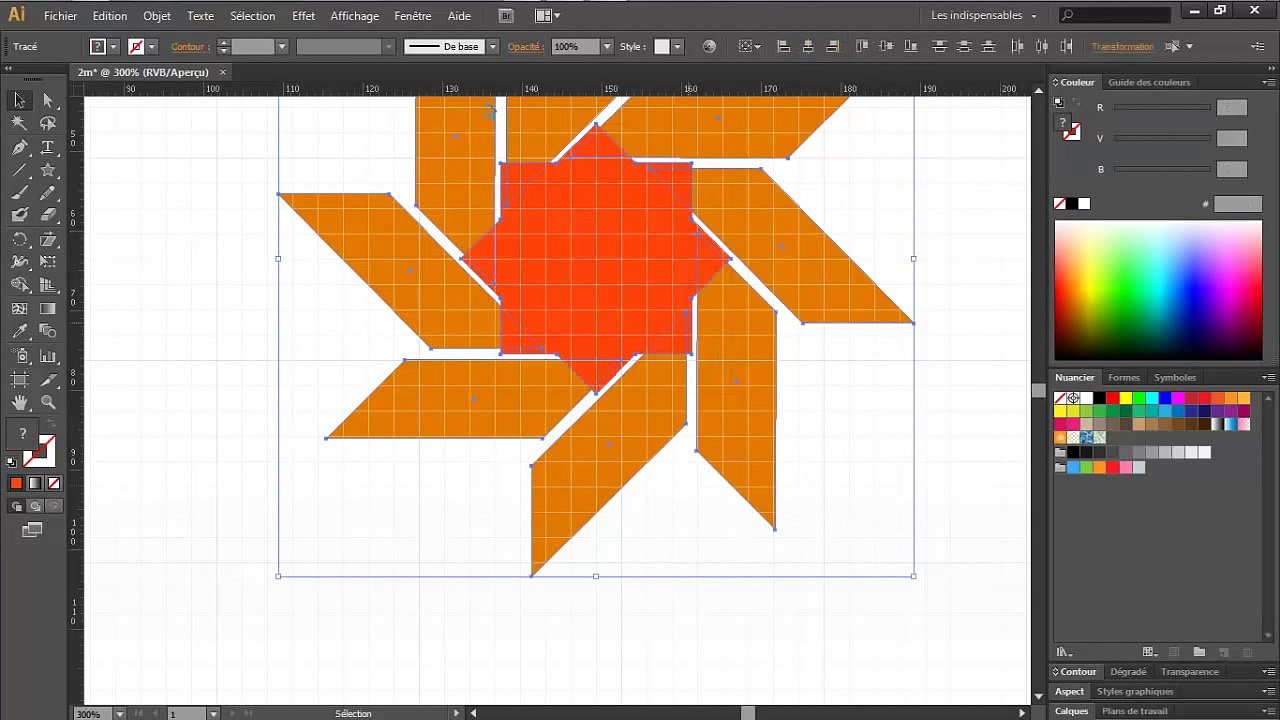1280x720 pixels.
Task: Open the Effet menu
Action: [x=304, y=16]
